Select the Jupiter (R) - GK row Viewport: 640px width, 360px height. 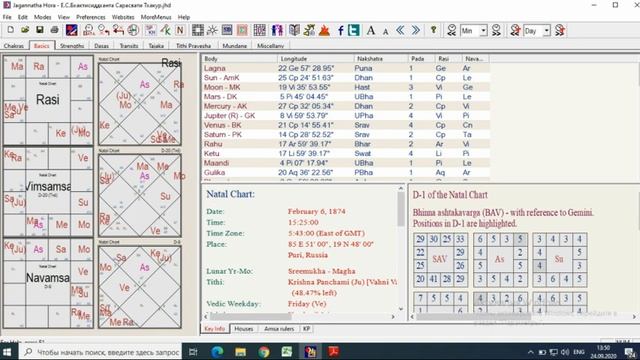tap(345, 116)
